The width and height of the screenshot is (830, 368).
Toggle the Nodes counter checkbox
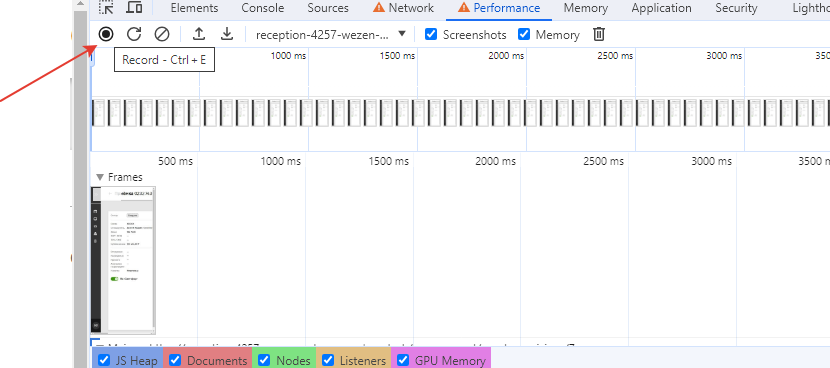264,360
